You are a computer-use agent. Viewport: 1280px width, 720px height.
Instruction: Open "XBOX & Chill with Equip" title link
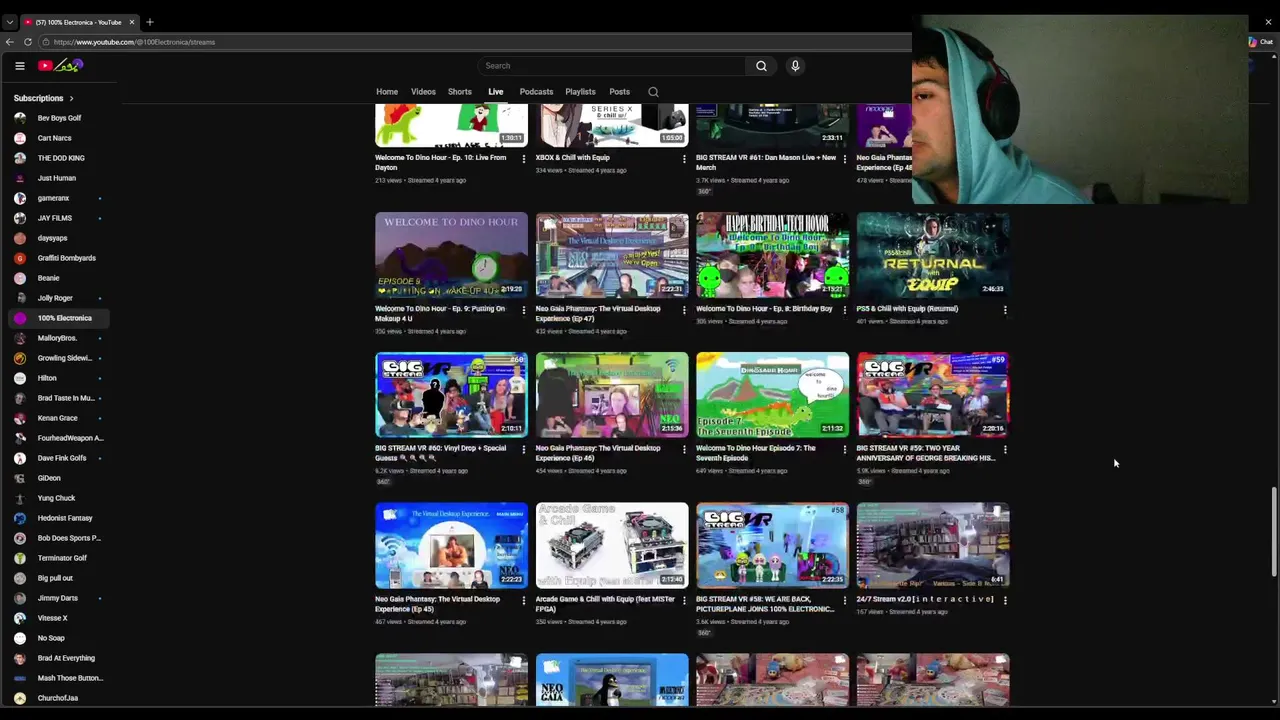click(573, 158)
